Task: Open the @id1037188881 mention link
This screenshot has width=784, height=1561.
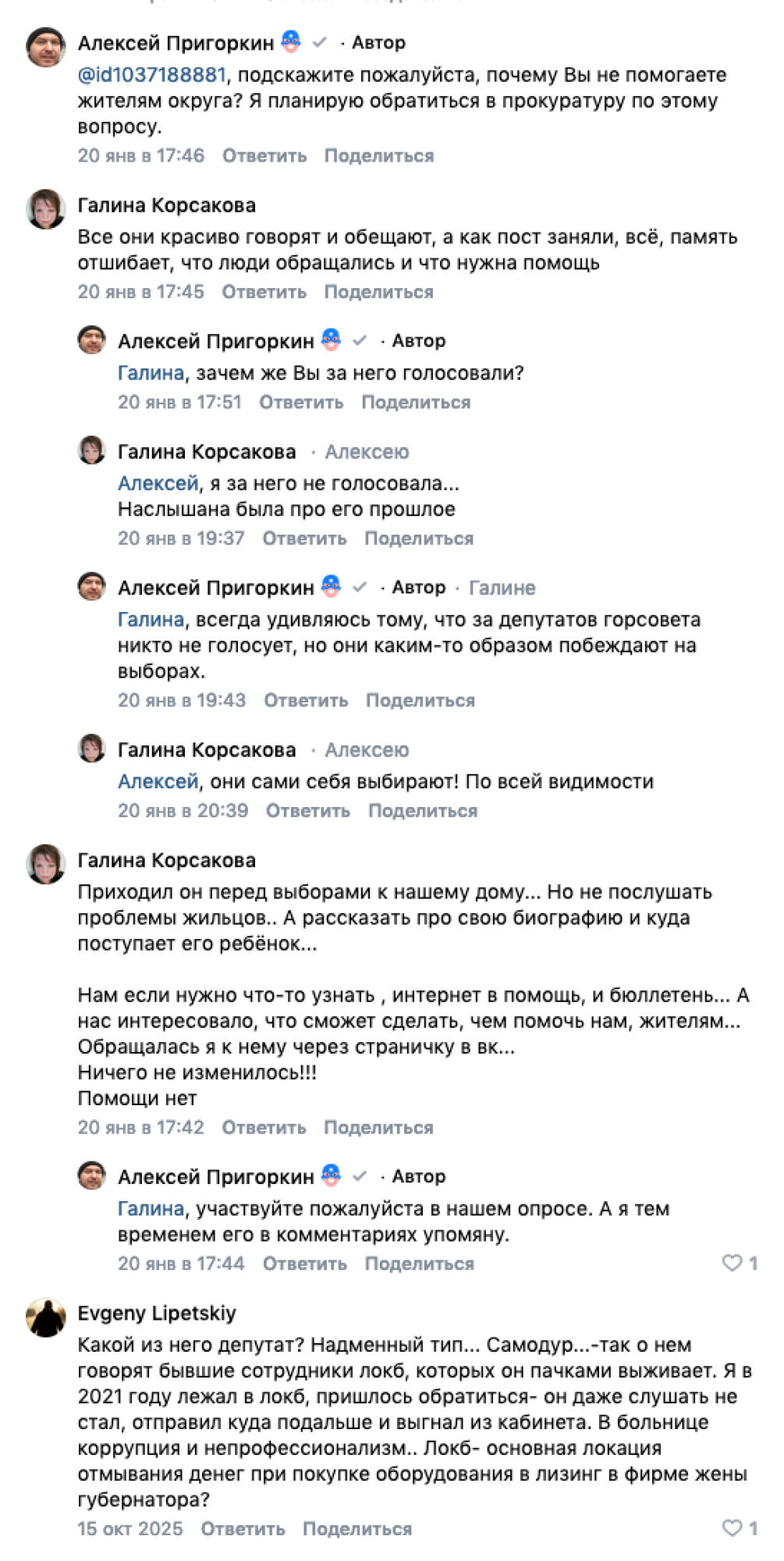Action: click(152, 75)
